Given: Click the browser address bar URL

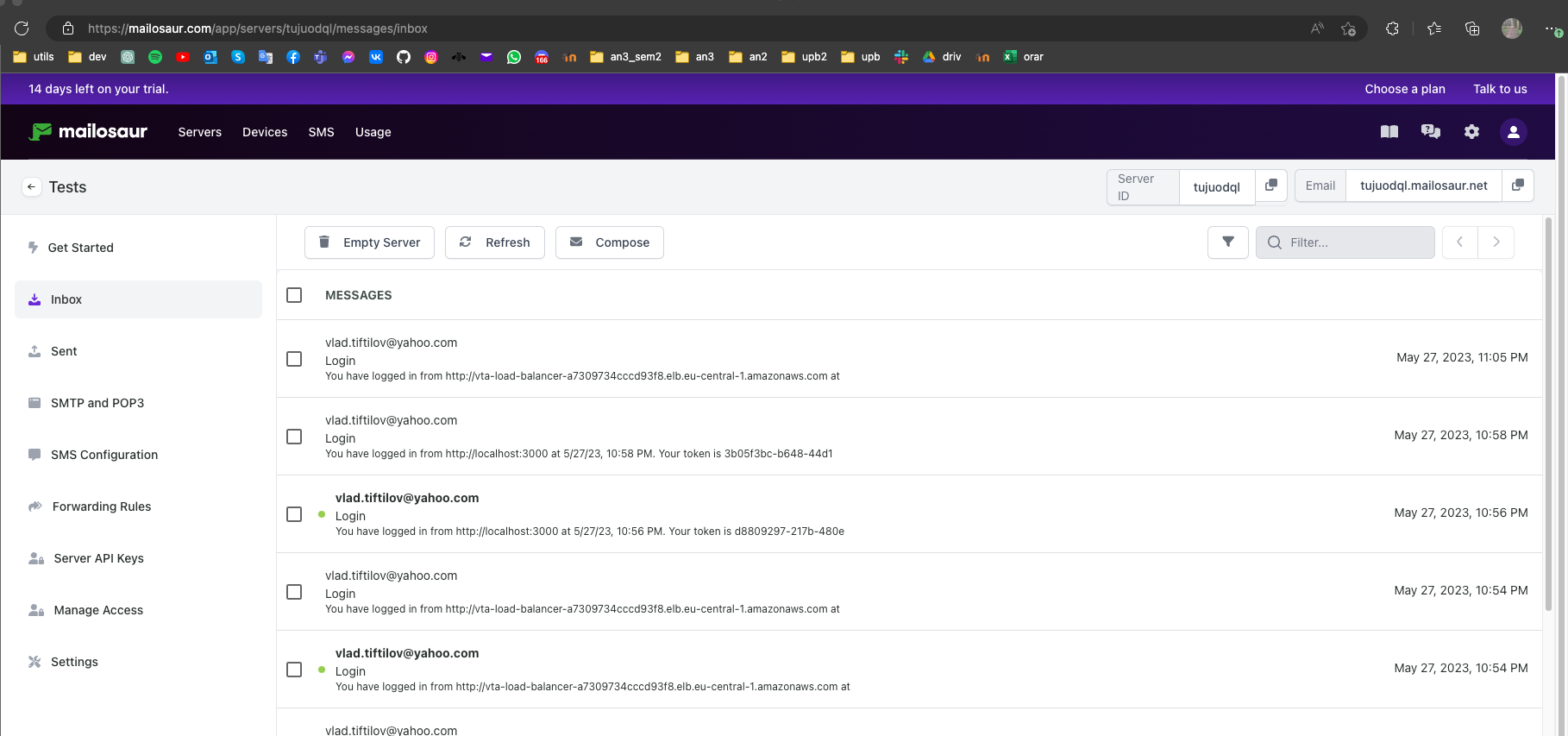Looking at the screenshot, I should point(258,28).
